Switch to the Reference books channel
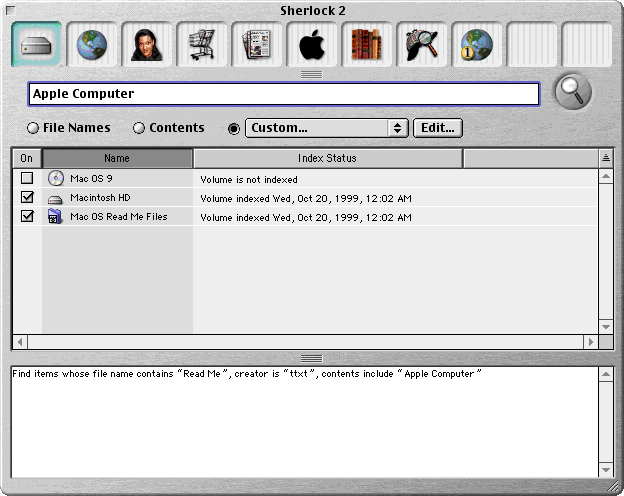The height and width of the screenshot is (496, 624). coord(367,44)
